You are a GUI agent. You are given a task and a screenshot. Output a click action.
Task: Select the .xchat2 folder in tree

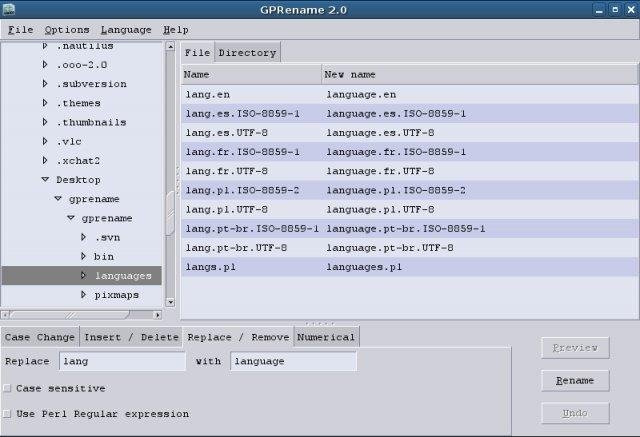[x=78, y=161]
